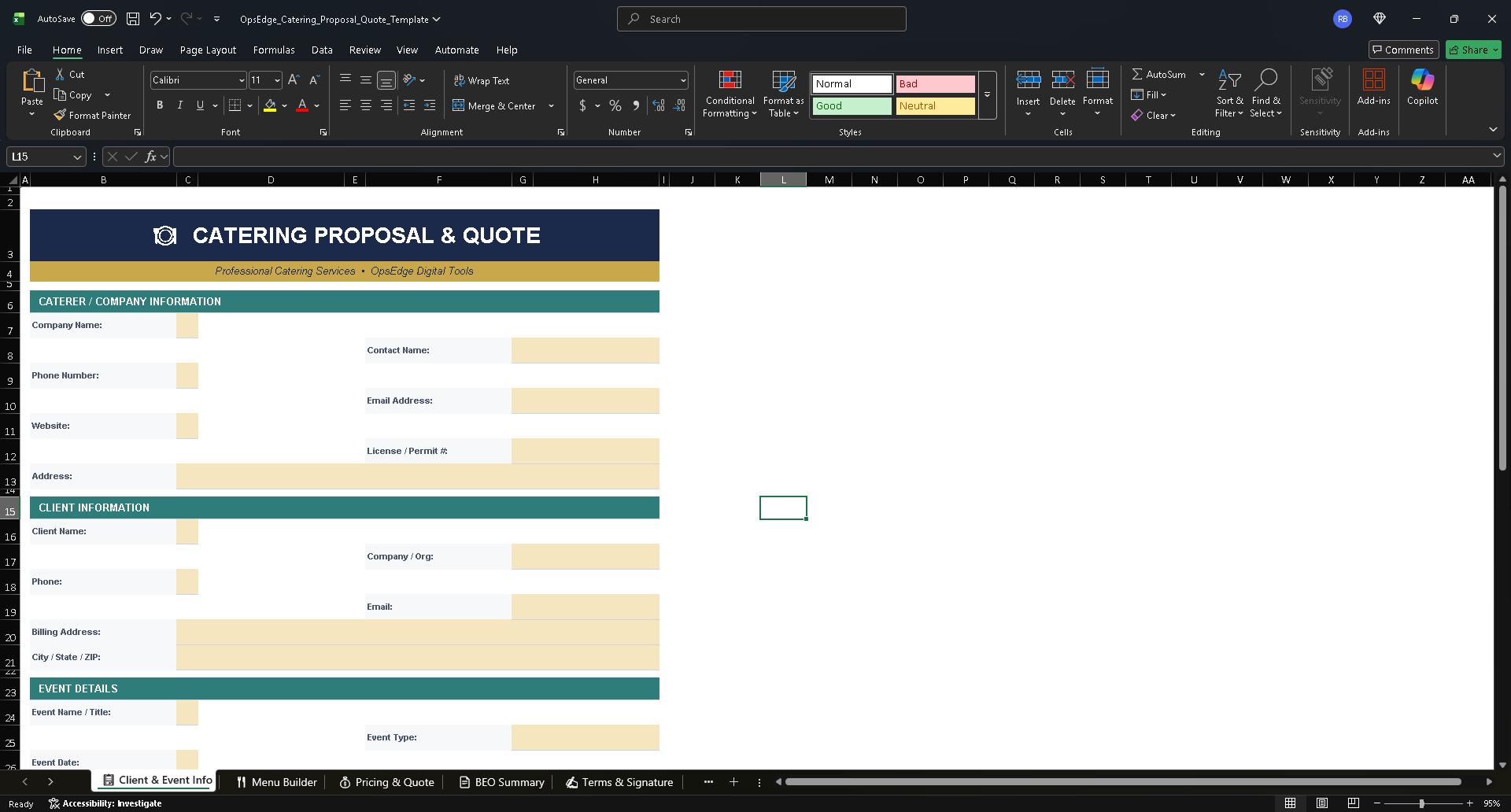This screenshot has height=812, width=1511.
Task: Toggle AutoSave switch
Action: (x=98, y=19)
